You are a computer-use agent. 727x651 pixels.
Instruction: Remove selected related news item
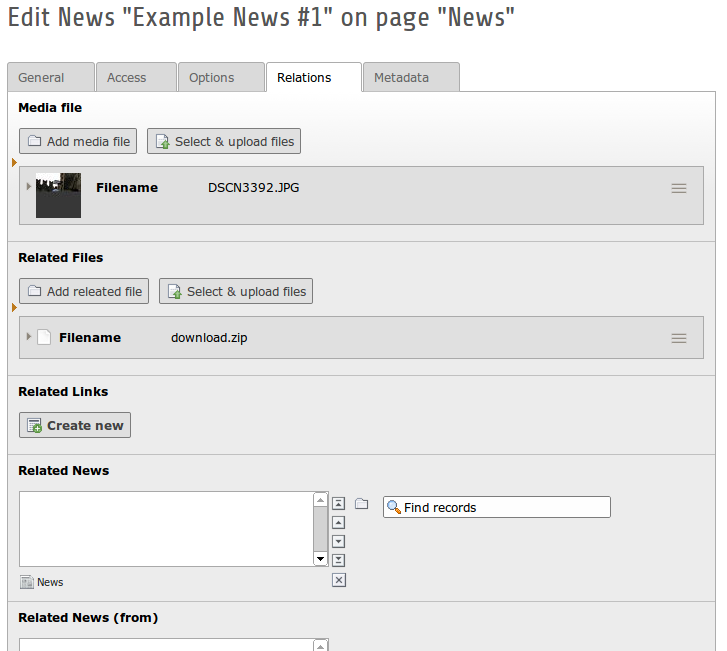point(338,580)
